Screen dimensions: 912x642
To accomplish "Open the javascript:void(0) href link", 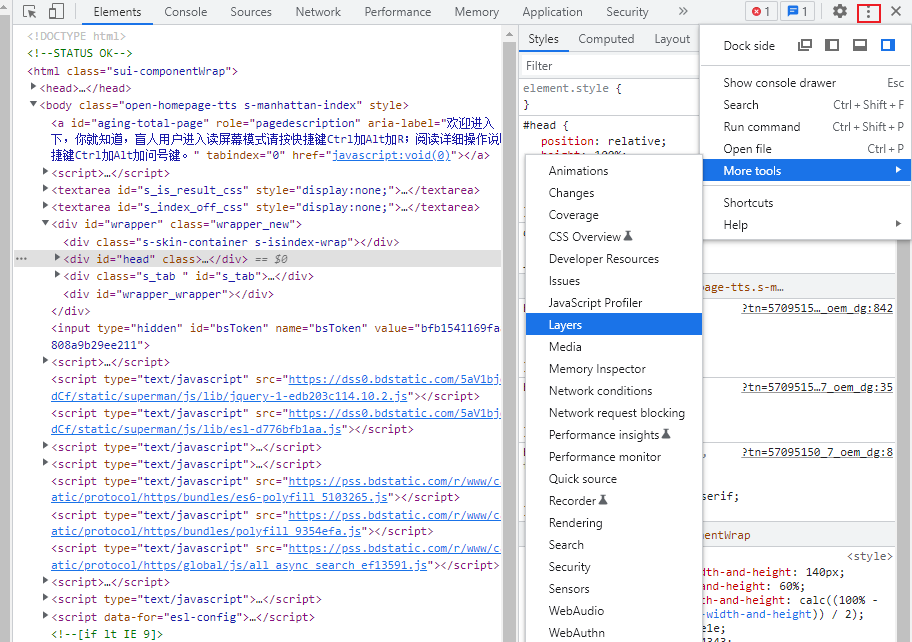I will pyautogui.click(x=391, y=156).
